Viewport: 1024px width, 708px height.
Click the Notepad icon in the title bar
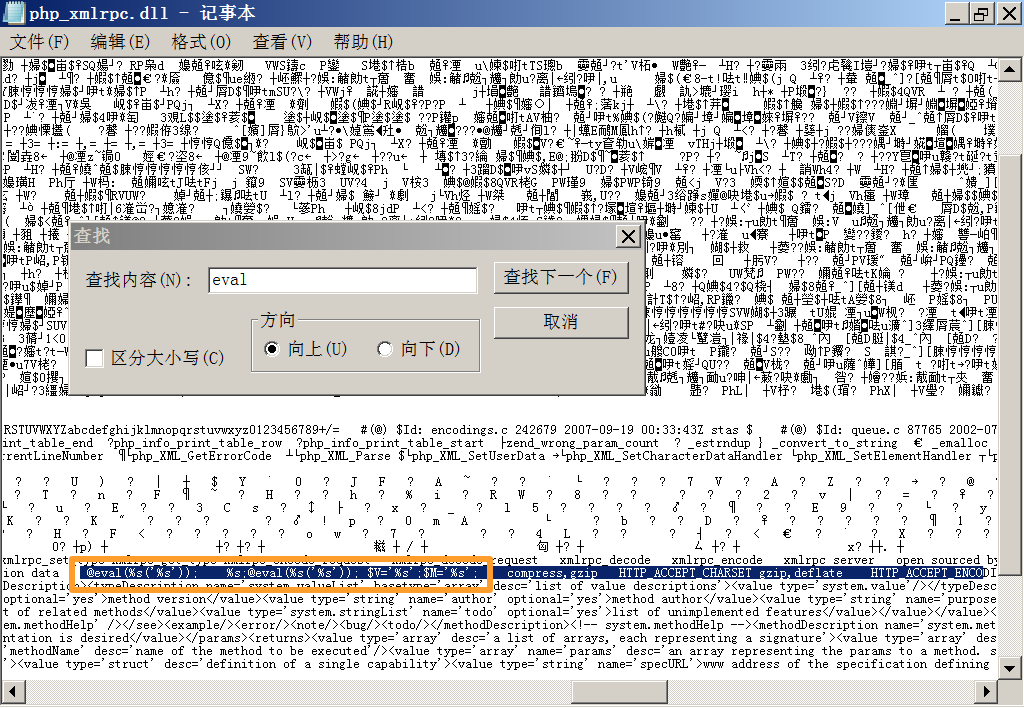12,12
